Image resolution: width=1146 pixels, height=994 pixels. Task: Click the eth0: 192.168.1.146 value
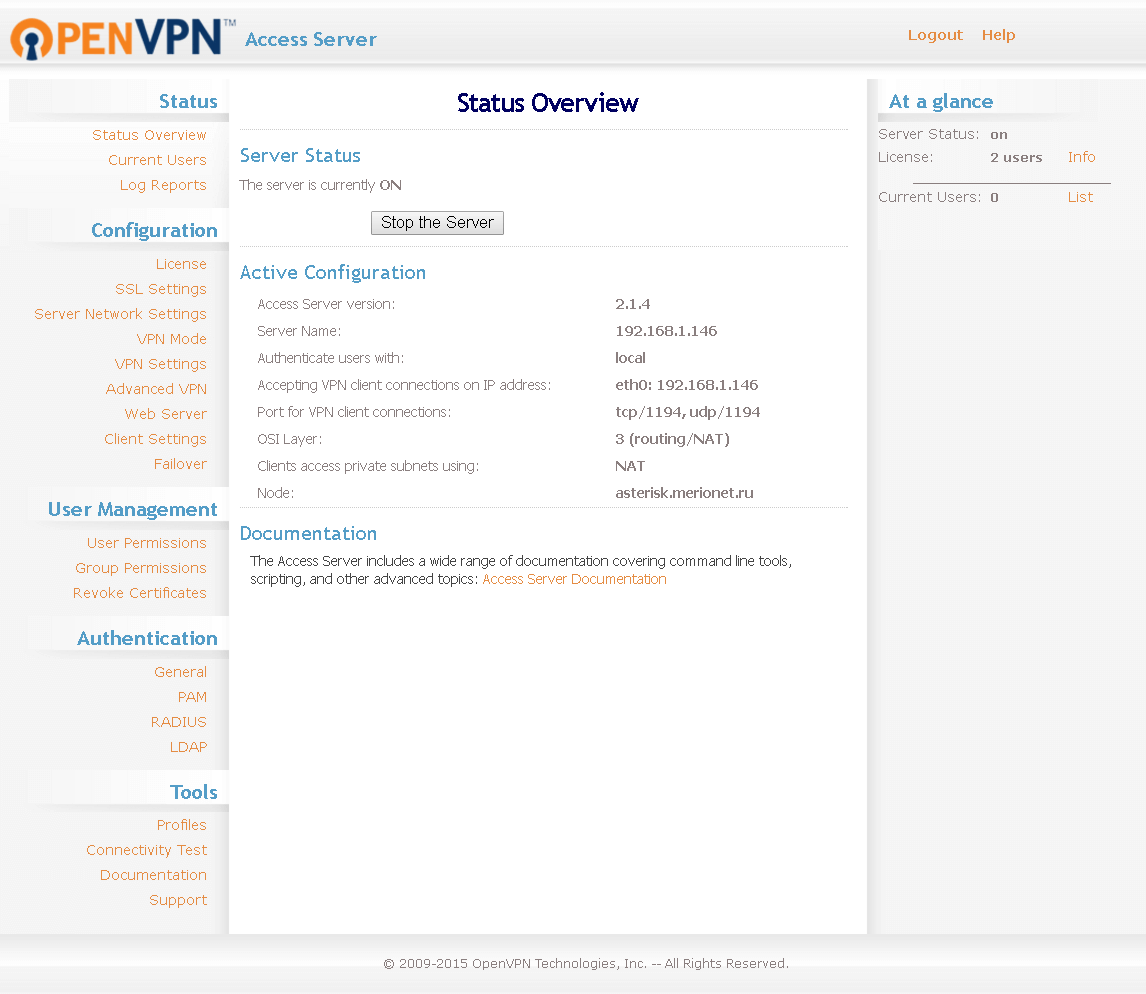686,385
